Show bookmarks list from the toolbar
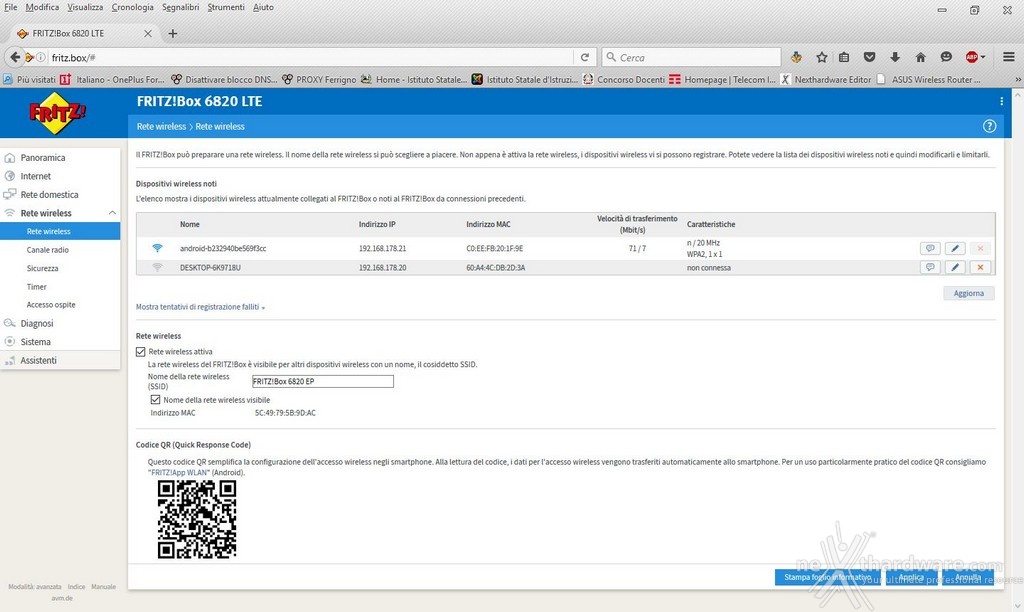This screenshot has height=612, width=1024. 844,57
